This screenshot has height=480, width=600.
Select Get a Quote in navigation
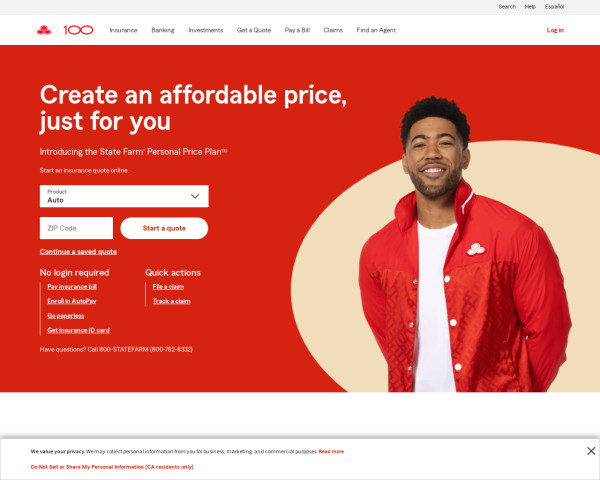254,30
